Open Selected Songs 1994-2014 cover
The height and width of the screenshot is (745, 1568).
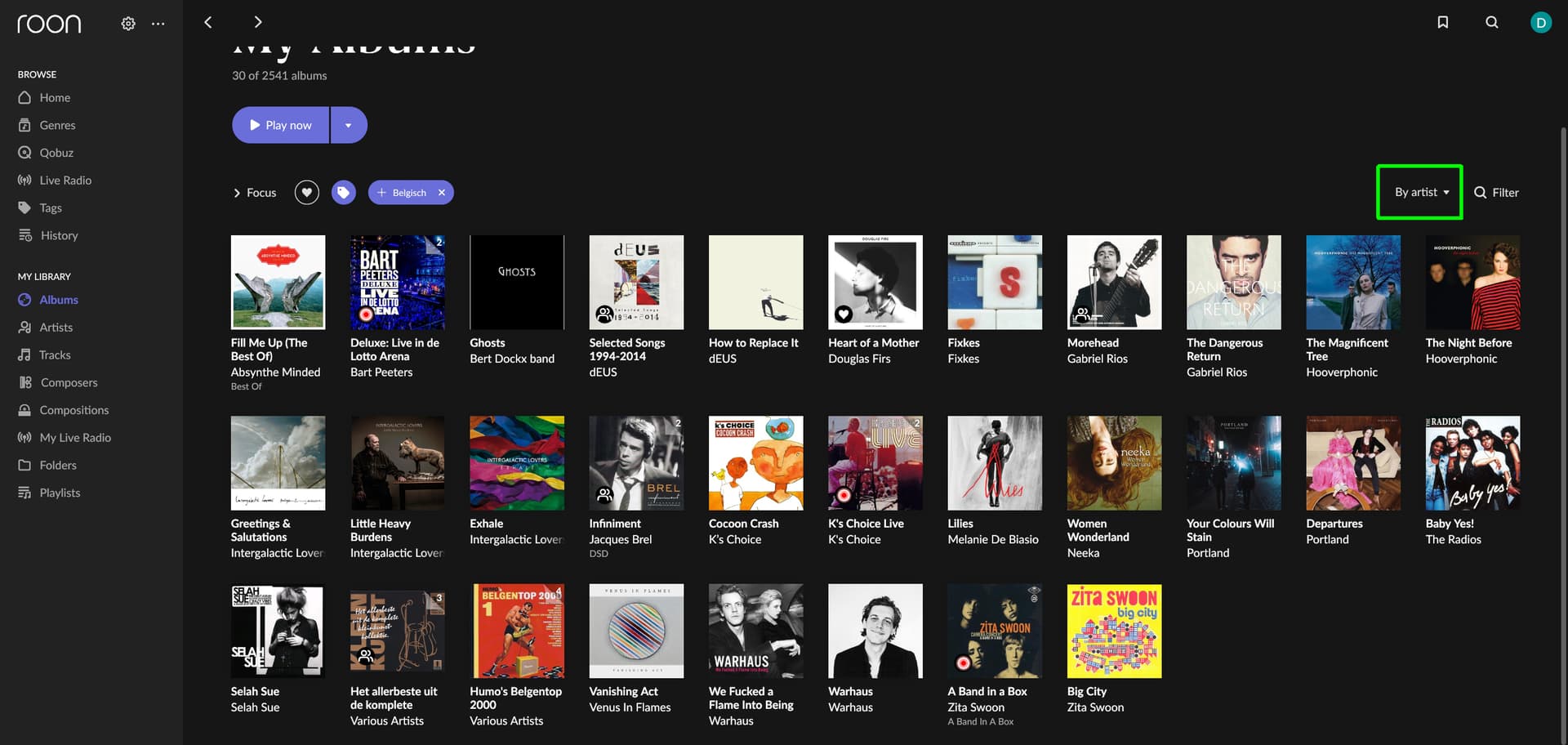(636, 283)
